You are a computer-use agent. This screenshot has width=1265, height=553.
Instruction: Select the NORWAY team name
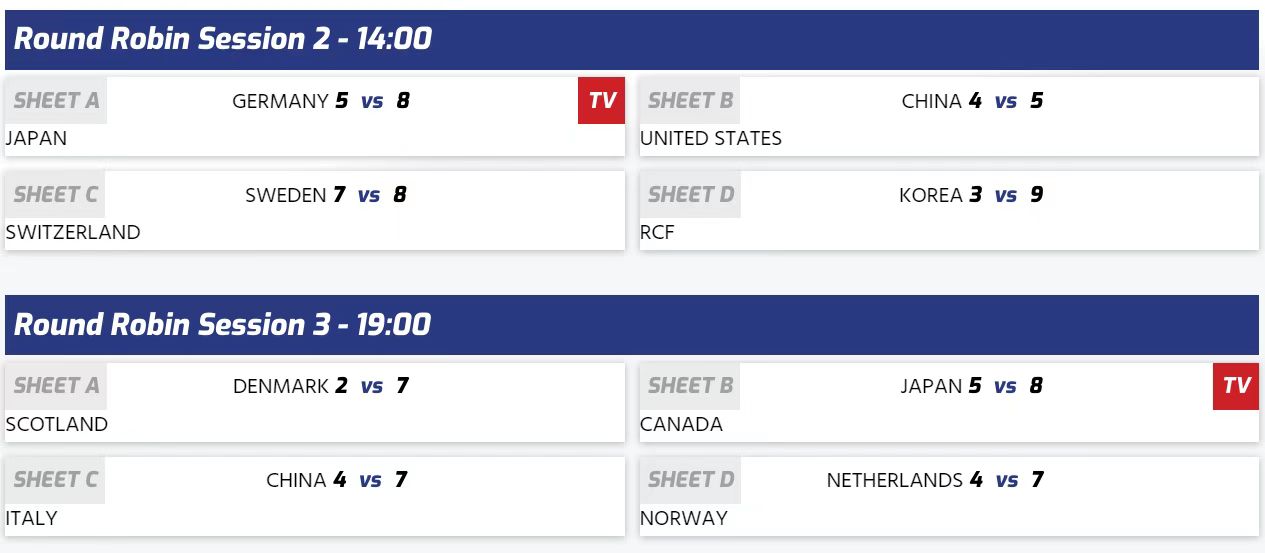pyautogui.click(x=684, y=518)
